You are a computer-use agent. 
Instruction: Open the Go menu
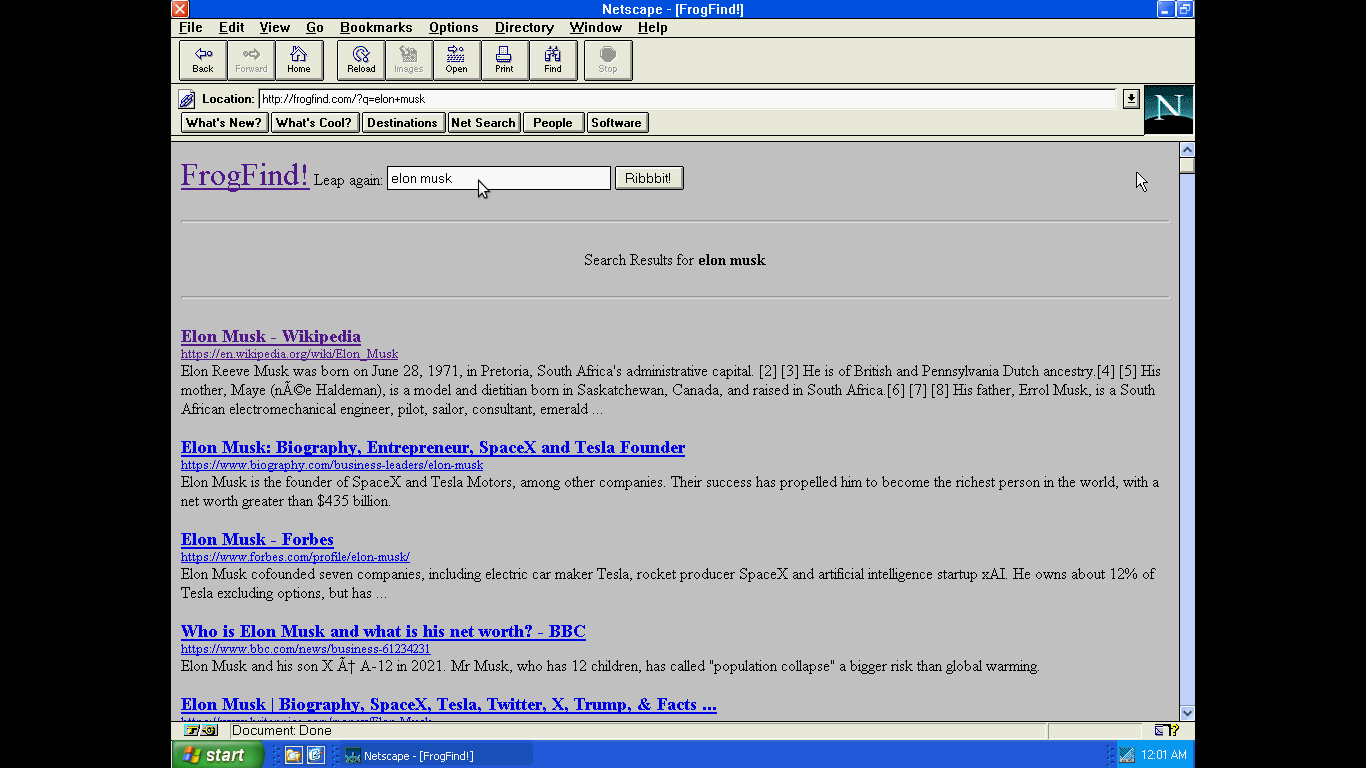coord(315,28)
